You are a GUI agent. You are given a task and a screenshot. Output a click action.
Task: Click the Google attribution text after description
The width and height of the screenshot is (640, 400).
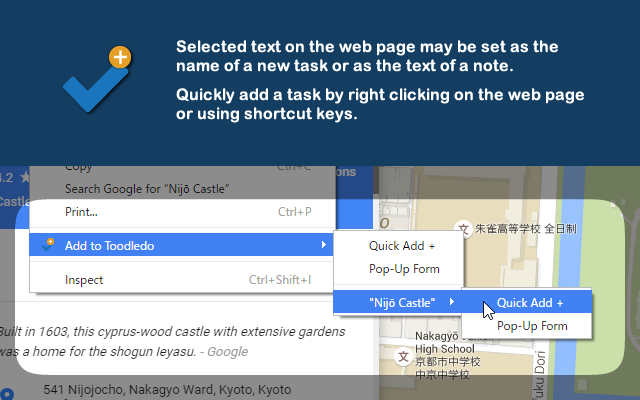[227, 351]
